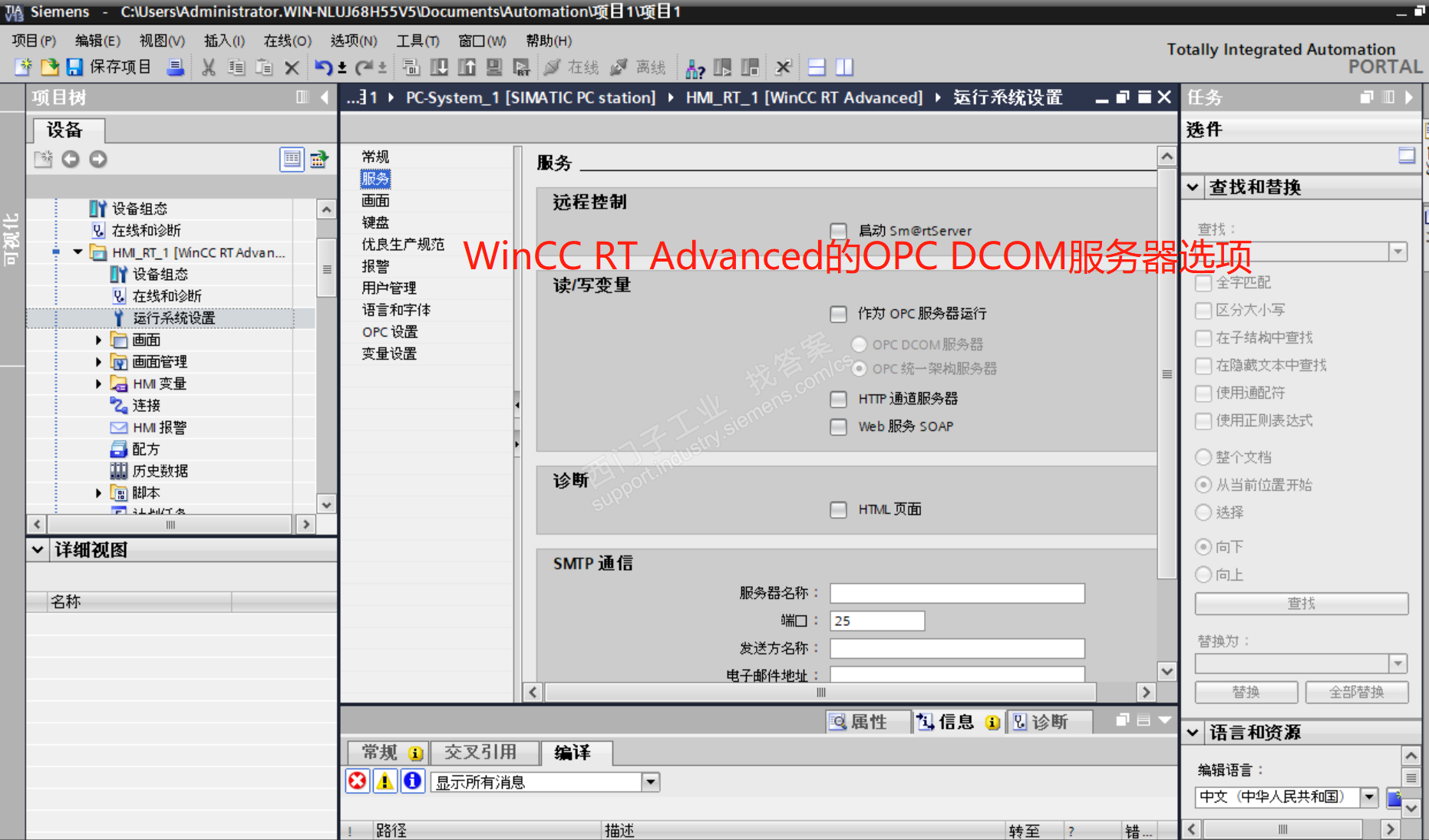Open the 用户管理 settings category
Screen dimensions: 1429x840
(389, 288)
